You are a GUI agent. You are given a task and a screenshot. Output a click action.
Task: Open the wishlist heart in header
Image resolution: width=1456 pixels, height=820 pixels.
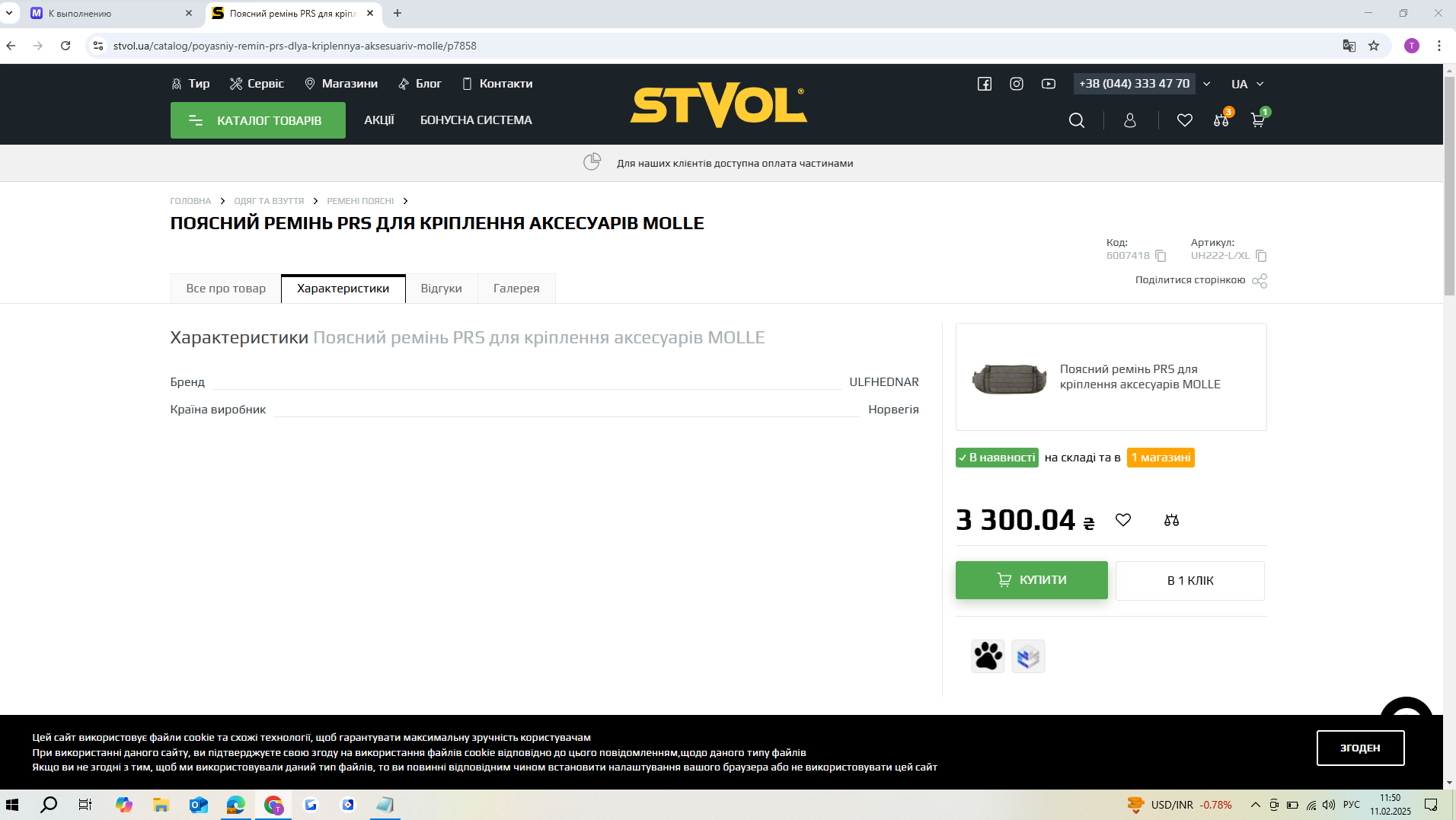[x=1185, y=120]
